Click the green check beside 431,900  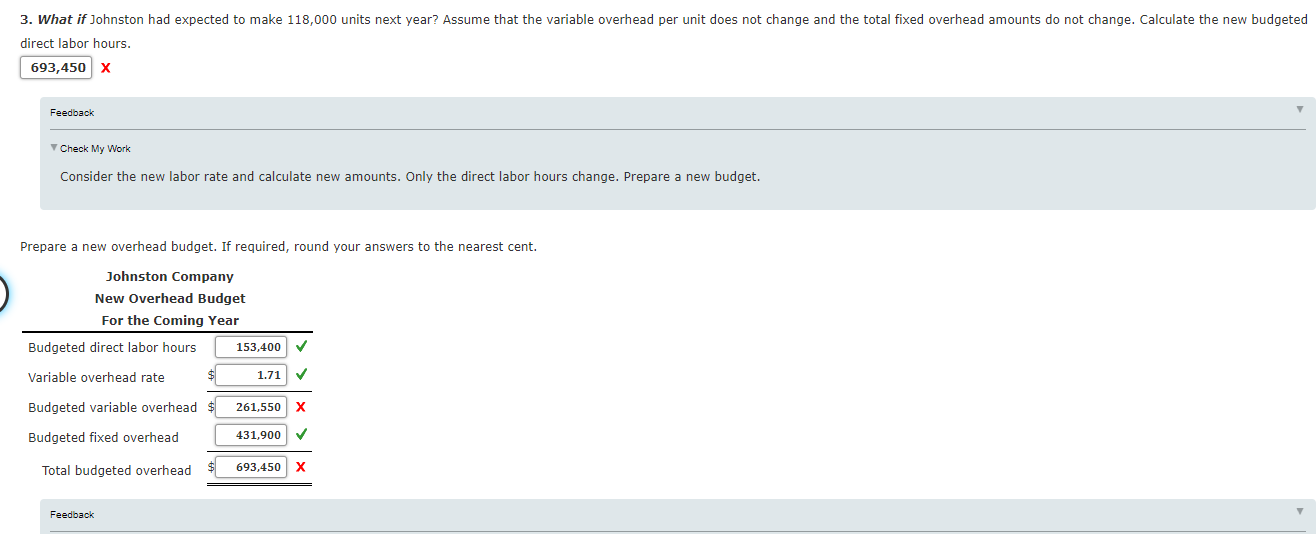(x=301, y=435)
